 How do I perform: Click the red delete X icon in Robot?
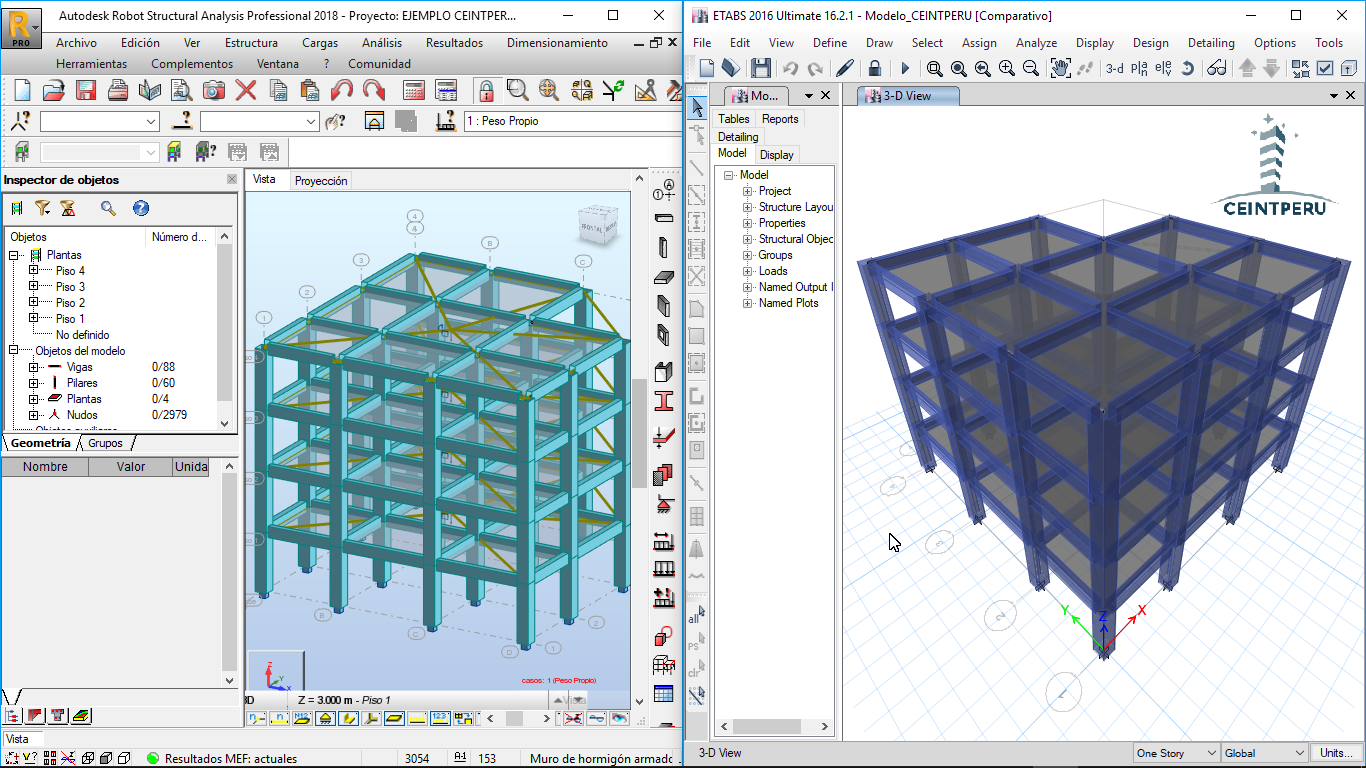click(x=245, y=90)
